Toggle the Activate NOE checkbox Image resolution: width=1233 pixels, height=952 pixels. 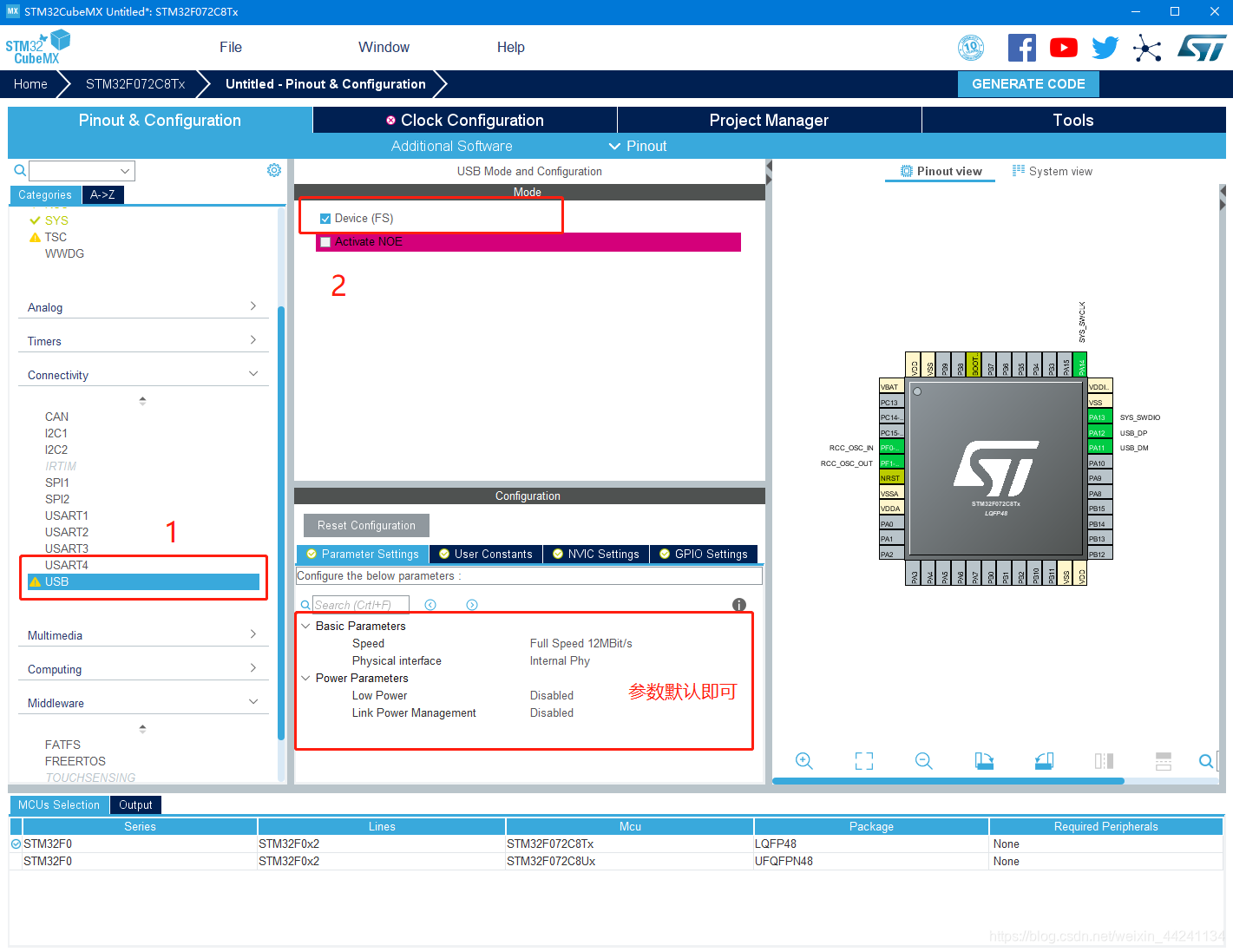tap(325, 242)
